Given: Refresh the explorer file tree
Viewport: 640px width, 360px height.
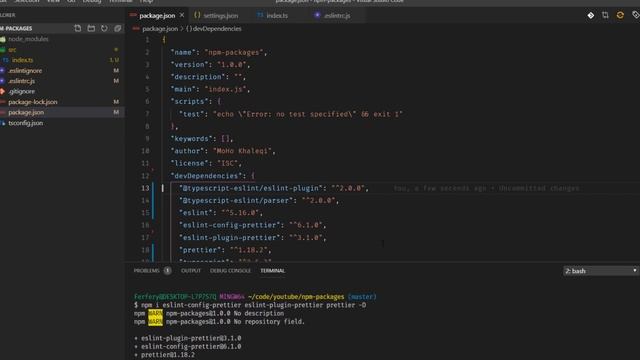Looking at the screenshot, I should tap(104, 28).
